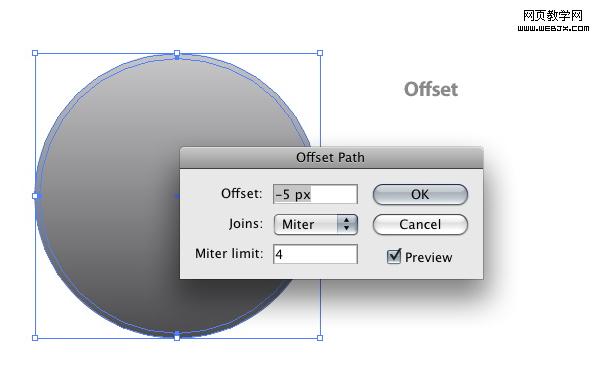Focus the Offset input field
This screenshot has height=375, width=600.
click(x=315, y=194)
